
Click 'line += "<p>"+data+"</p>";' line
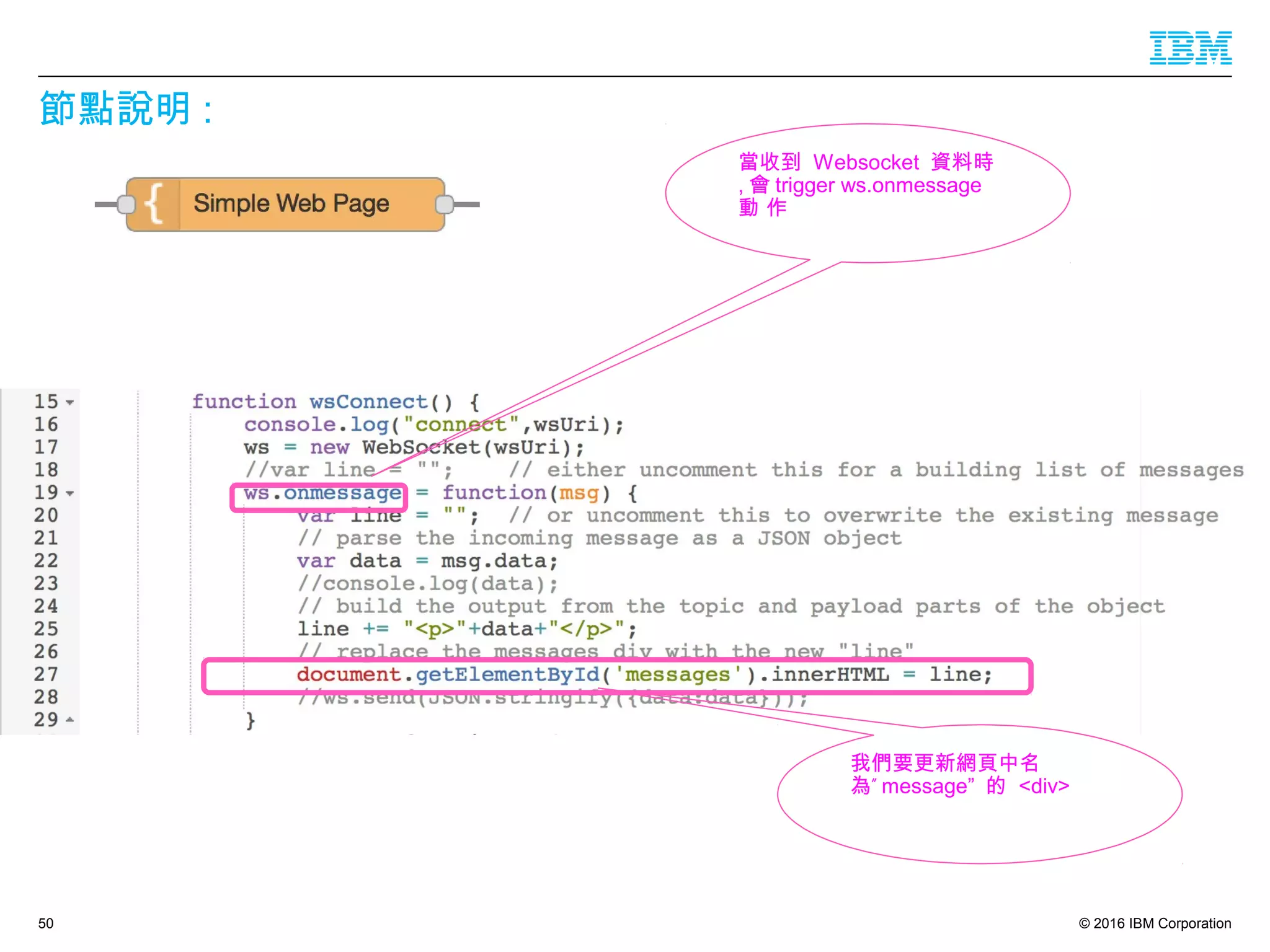pyautogui.click(x=467, y=629)
